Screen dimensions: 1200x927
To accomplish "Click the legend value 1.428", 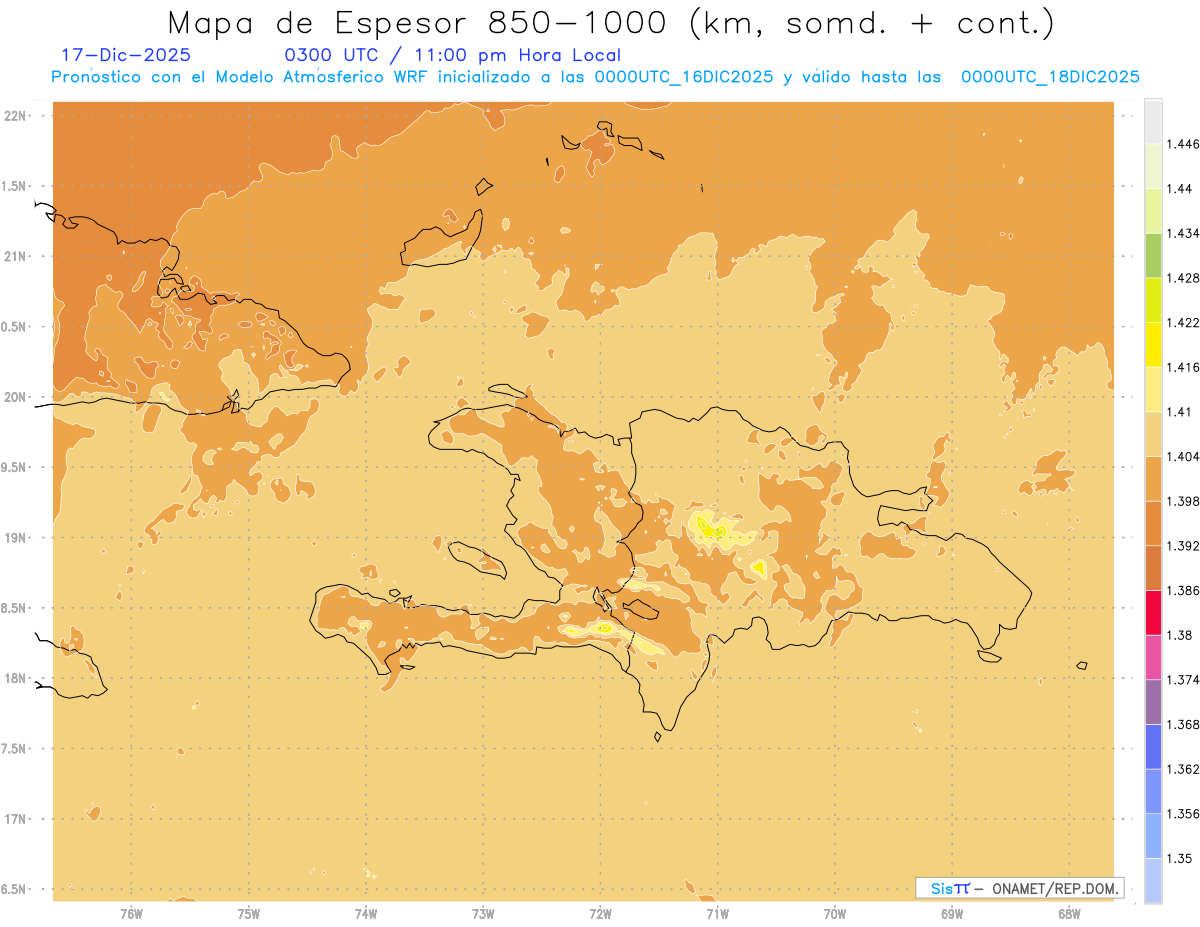I will pos(1182,278).
